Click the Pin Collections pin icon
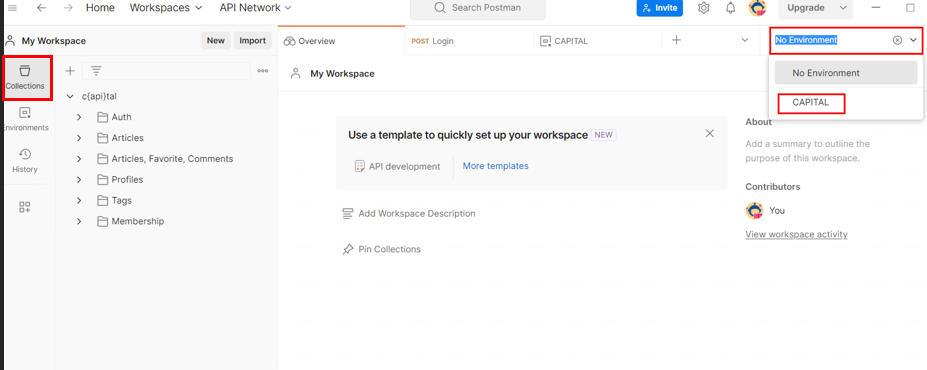The image size is (927, 370). click(348, 249)
